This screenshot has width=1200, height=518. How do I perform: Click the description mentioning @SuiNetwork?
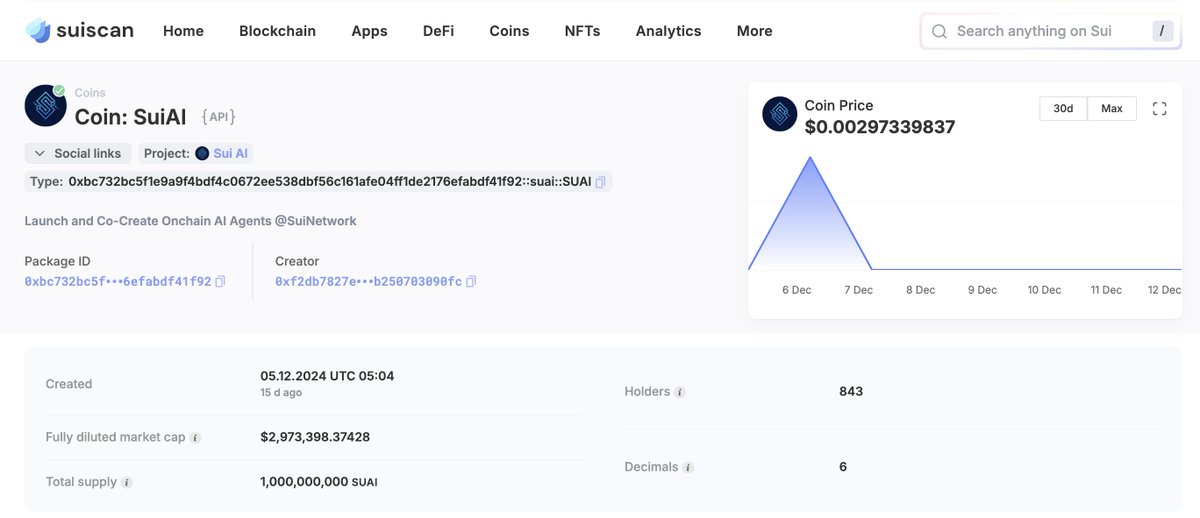[x=190, y=220]
